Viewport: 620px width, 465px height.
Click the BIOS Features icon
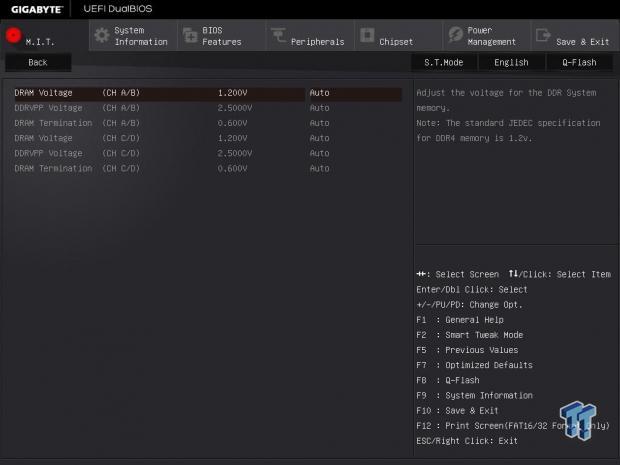[x=190, y=35]
